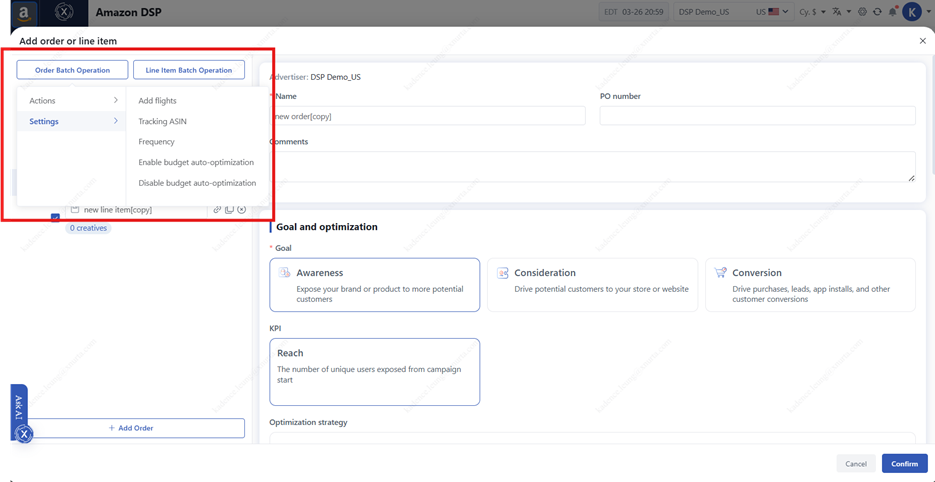The width and height of the screenshot is (935, 482).
Task: Click Order Batch Operation button
Action: (72, 70)
